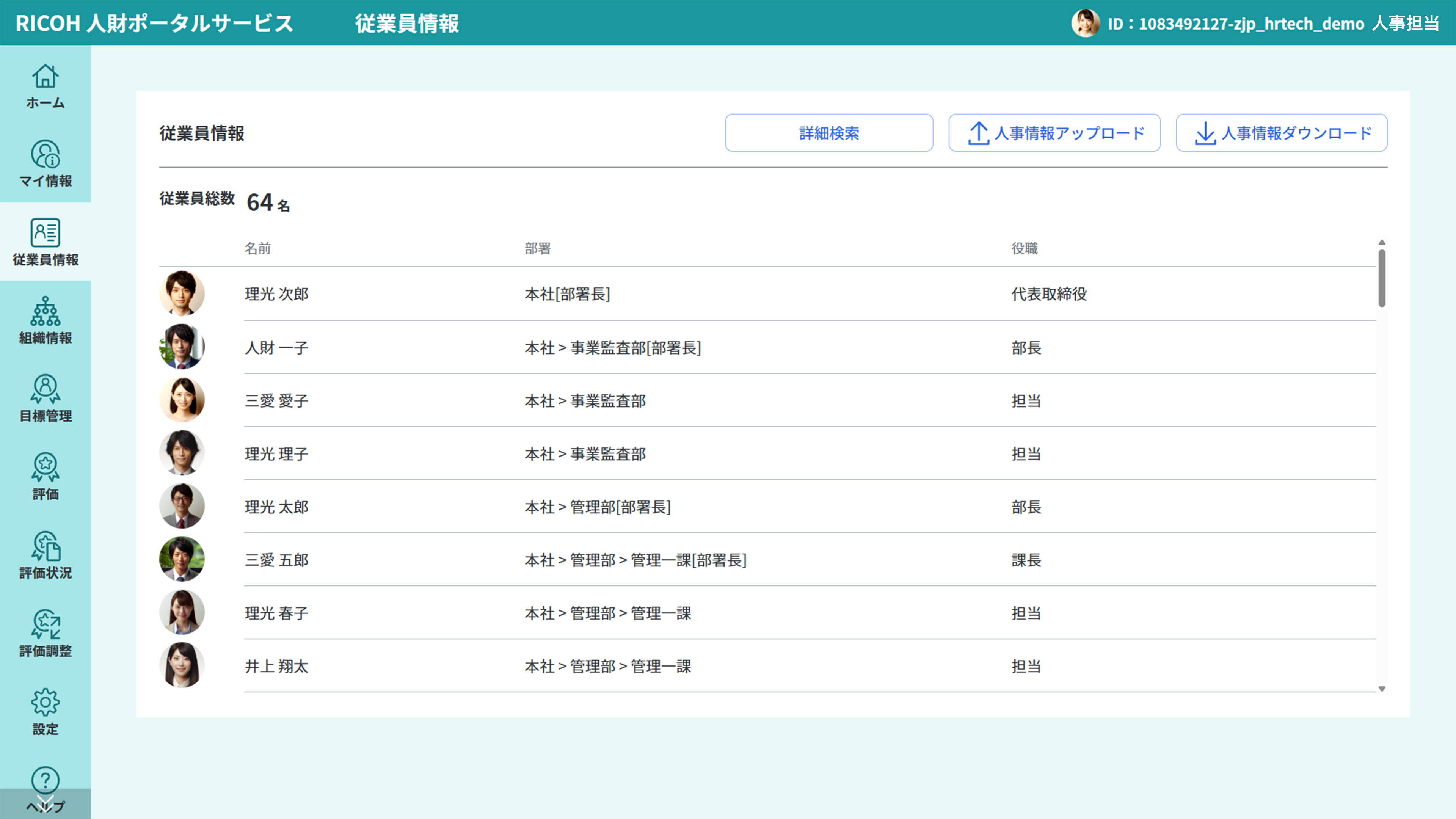The width and height of the screenshot is (1456, 819).
Task: Open 組織情報 organization chart icon
Action: (45, 311)
